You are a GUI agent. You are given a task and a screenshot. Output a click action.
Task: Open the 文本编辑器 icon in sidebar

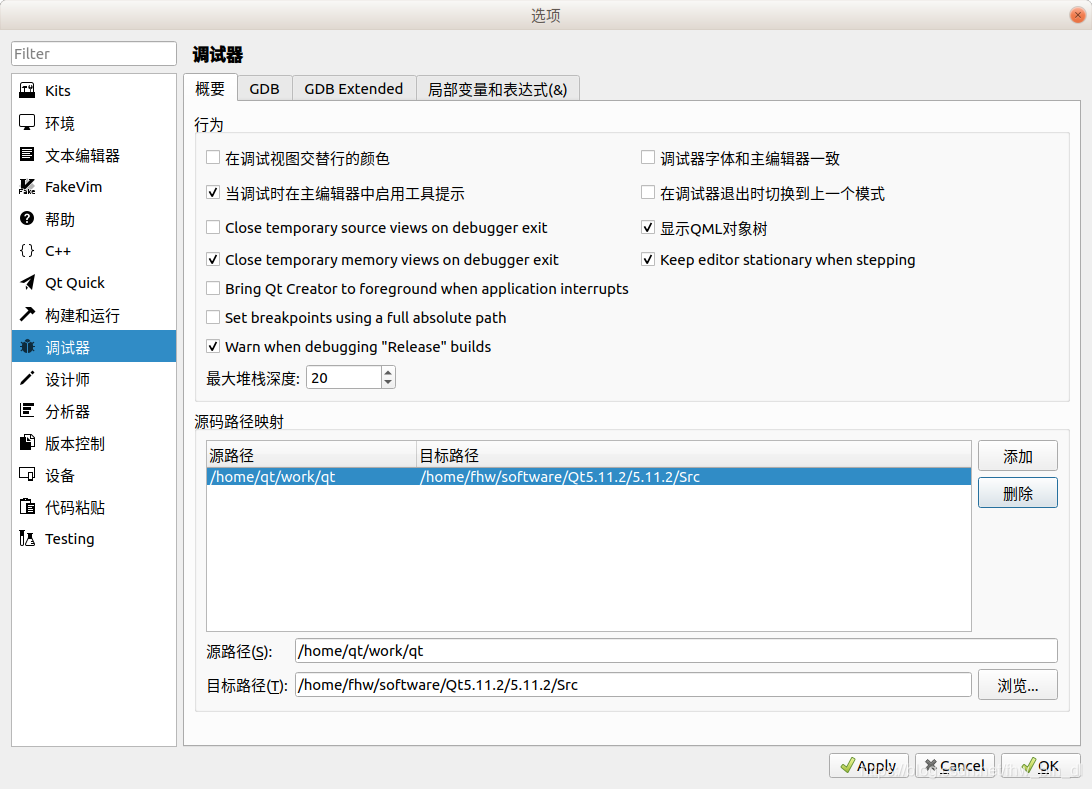(27, 155)
